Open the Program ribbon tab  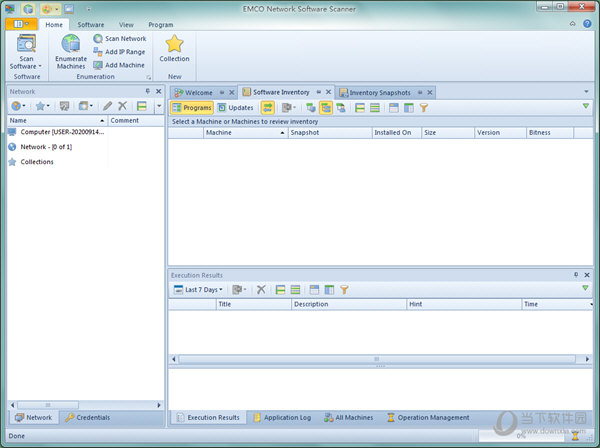click(x=161, y=24)
